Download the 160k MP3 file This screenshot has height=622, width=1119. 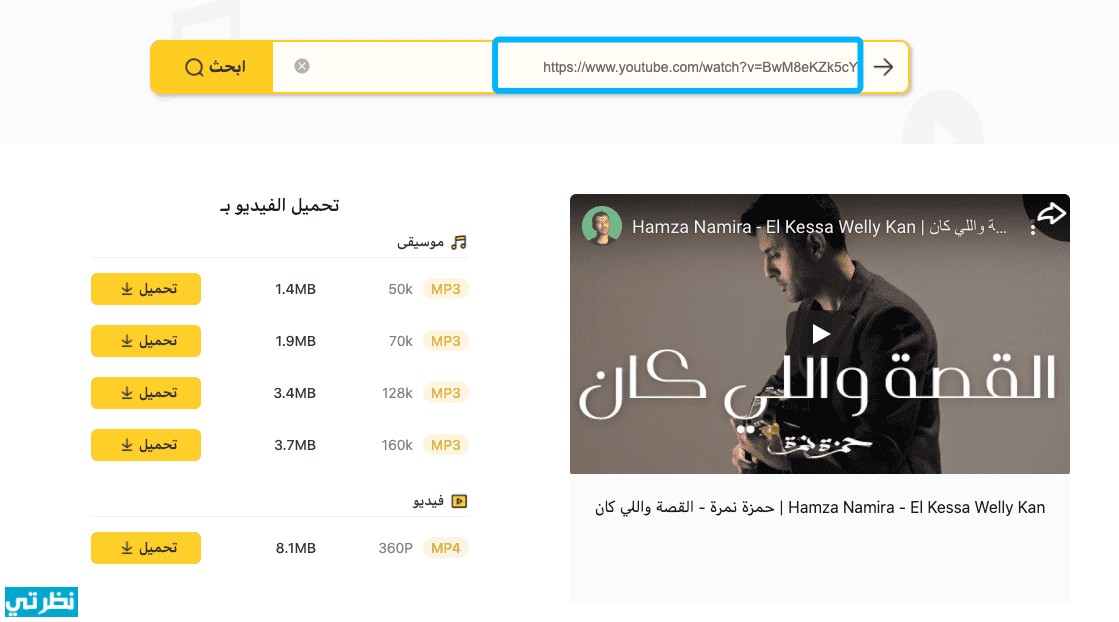click(x=146, y=445)
